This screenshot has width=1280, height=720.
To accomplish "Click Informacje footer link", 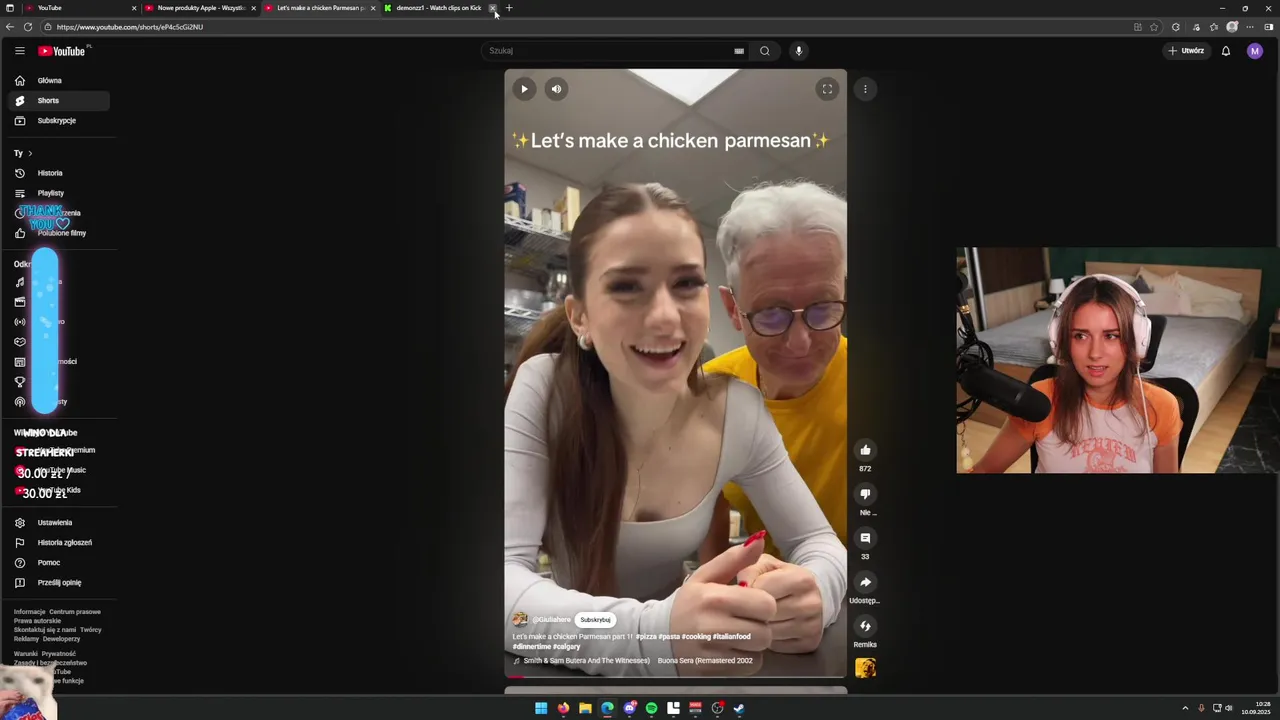I will point(30,612).
